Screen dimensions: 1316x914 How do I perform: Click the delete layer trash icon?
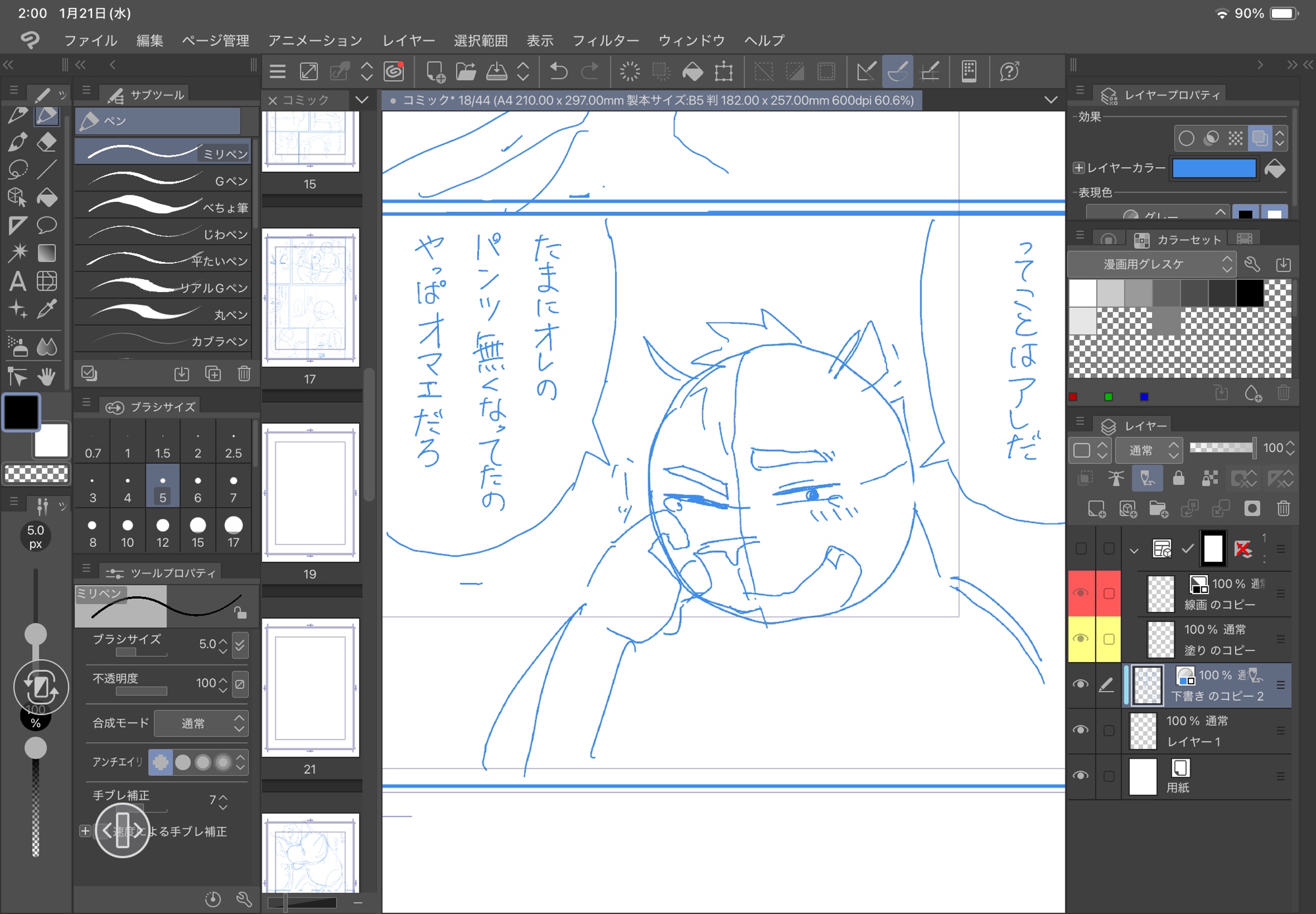(1283, 509)
